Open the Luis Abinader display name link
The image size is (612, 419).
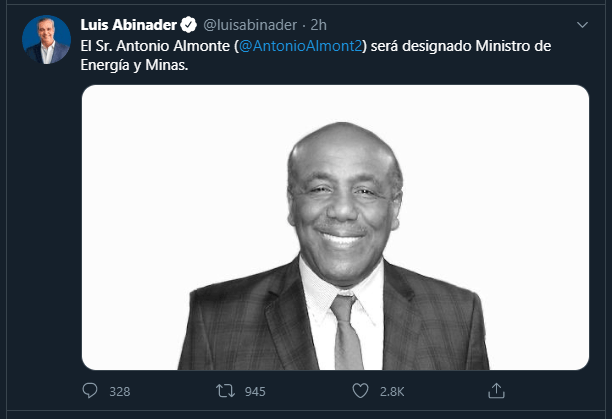click(x=127, y=23)
